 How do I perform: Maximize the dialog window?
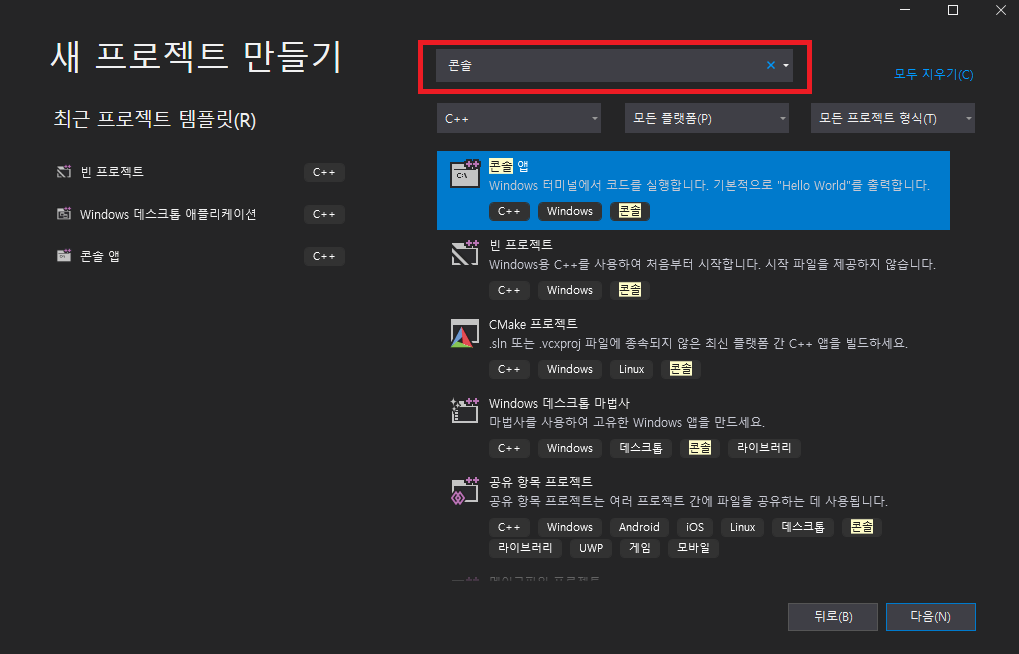(x=953, y=10)
